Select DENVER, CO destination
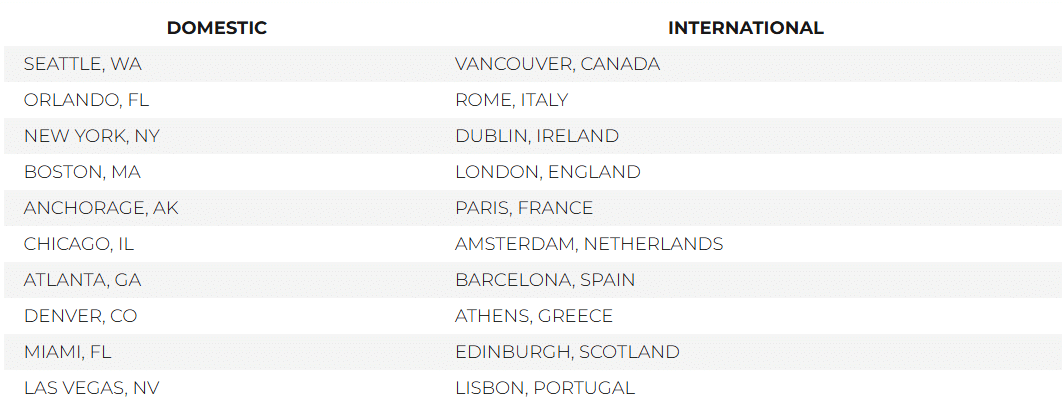1063x414 pixels. [x=81, y=316]
